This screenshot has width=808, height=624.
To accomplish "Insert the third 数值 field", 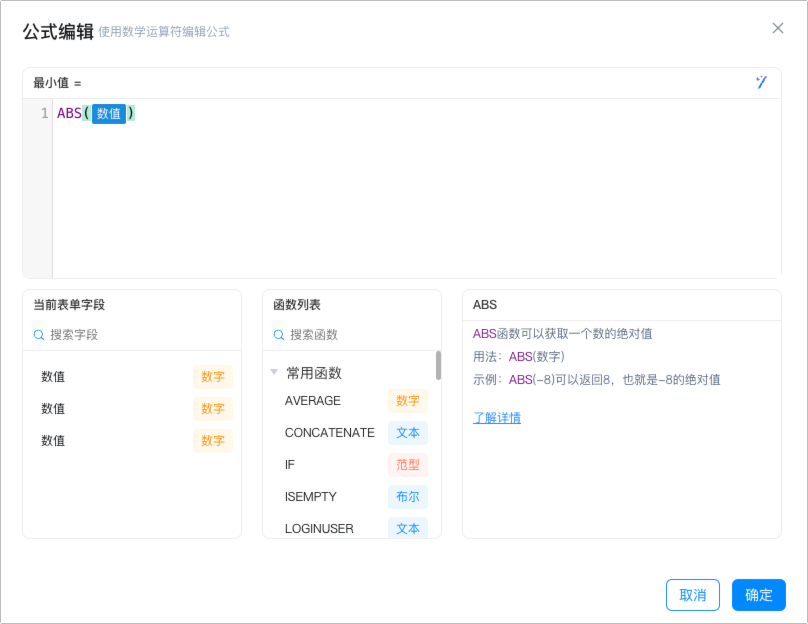I will (x=132, y=441).
